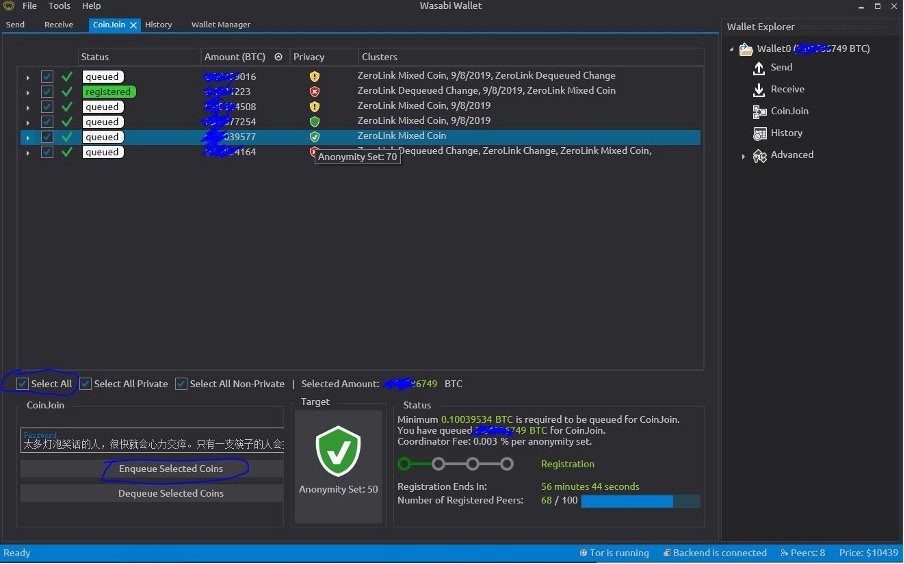Click green privacy shield on row ending 77254

314,122
